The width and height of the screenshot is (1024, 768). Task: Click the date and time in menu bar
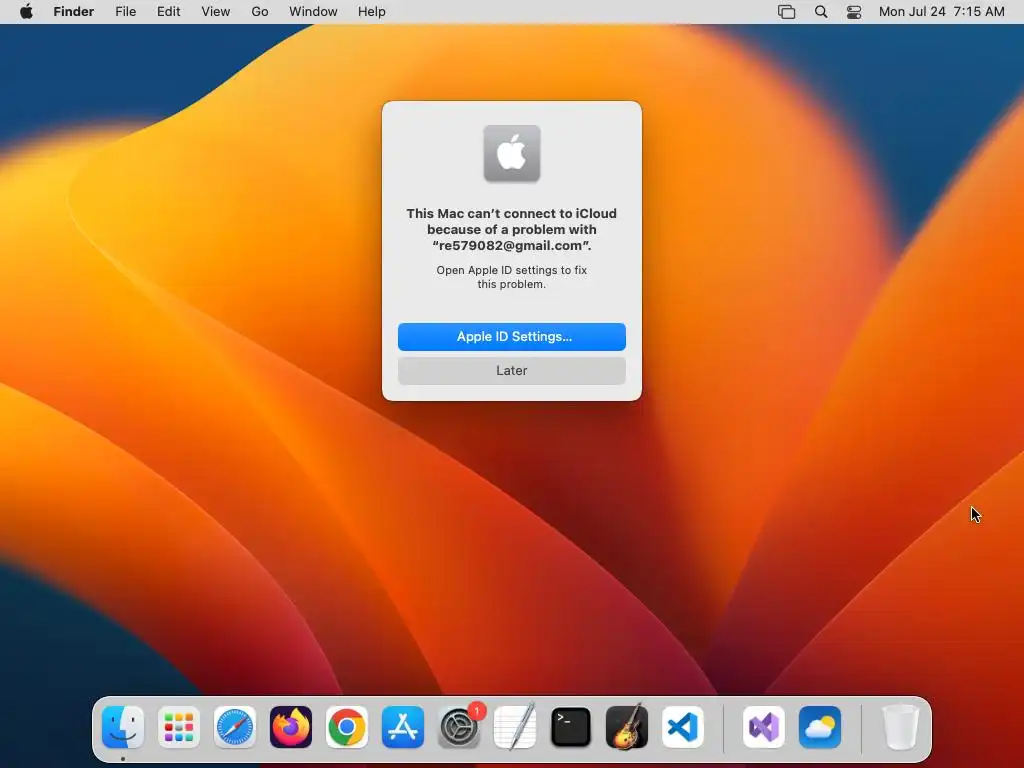coord(942,12)
